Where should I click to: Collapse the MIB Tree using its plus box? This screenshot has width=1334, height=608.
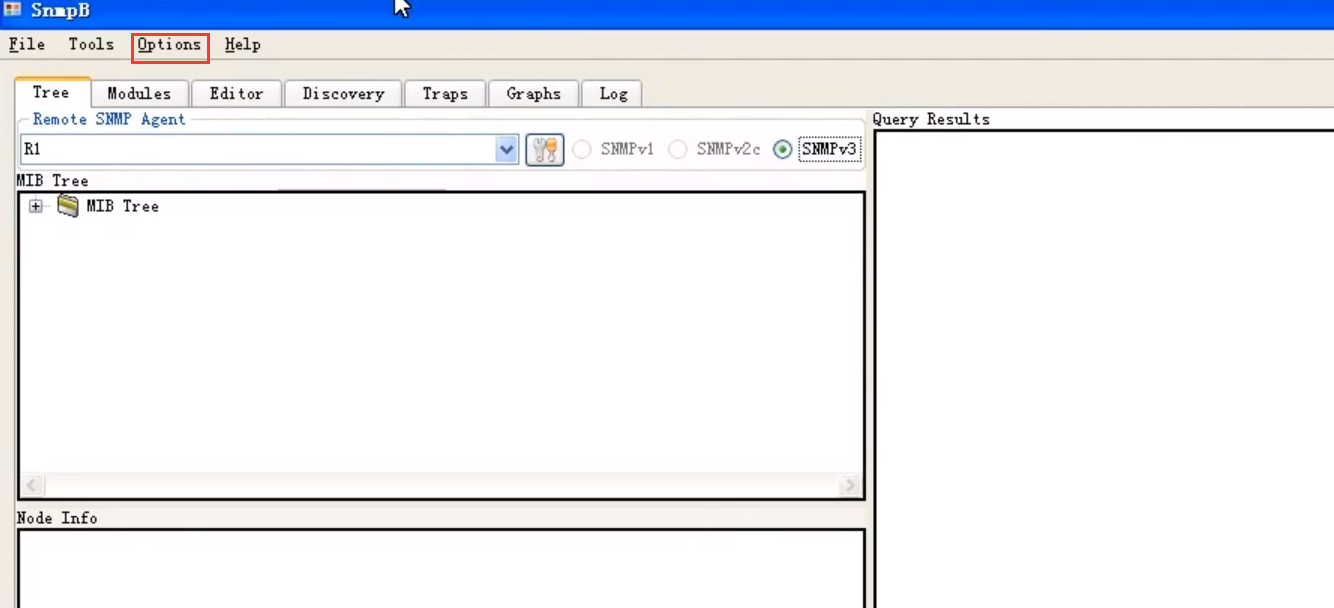tap(36, 206)
